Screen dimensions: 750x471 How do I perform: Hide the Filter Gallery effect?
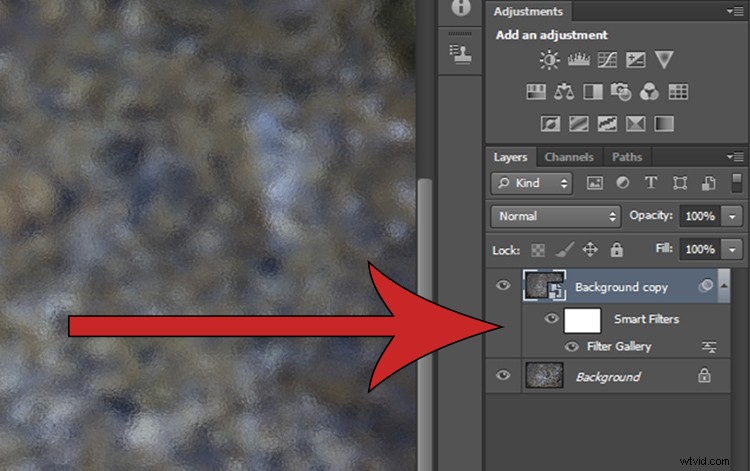coord(571,347)
